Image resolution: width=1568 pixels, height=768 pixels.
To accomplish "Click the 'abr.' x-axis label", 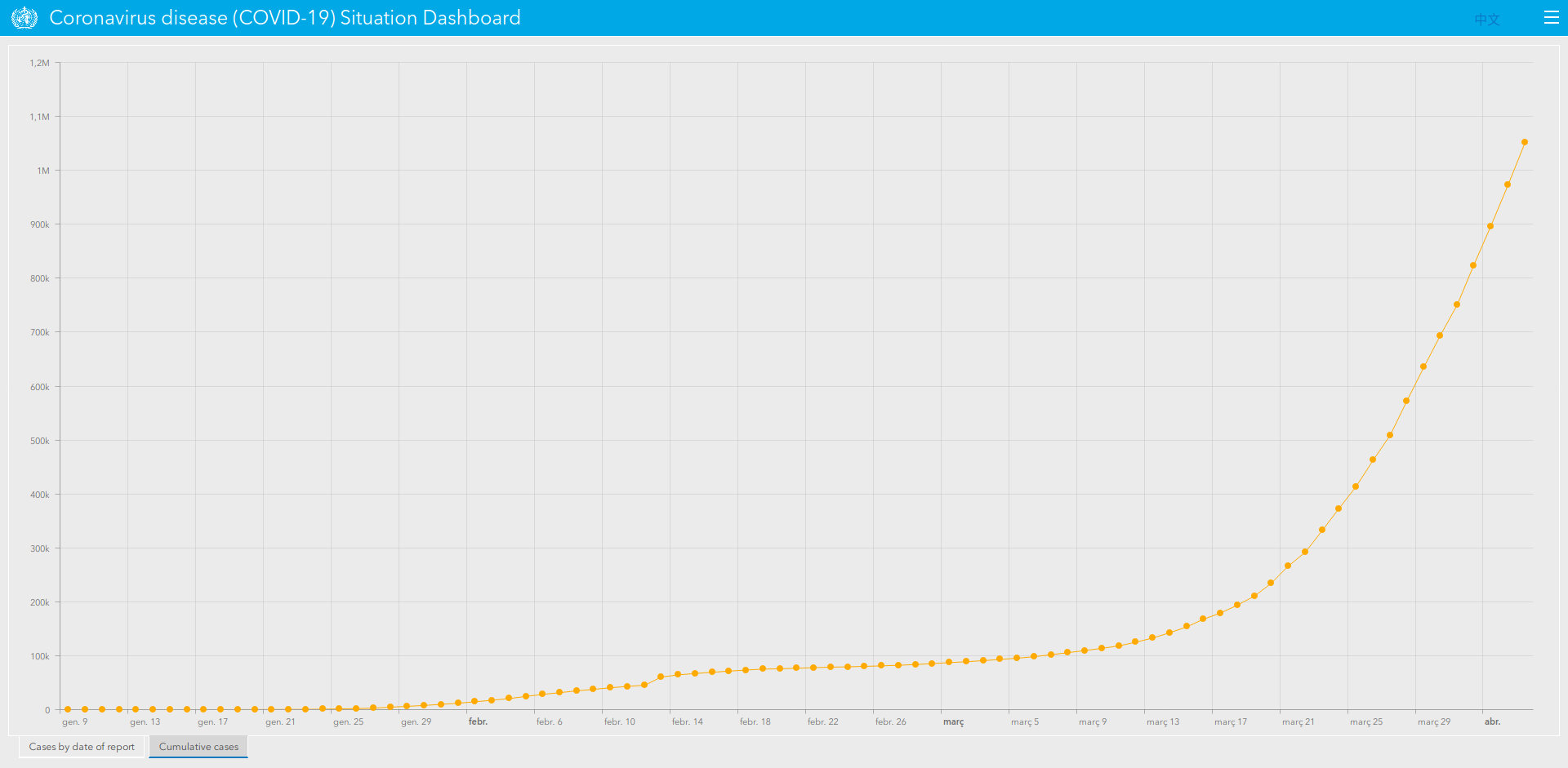I will [x=1492, y=721].
